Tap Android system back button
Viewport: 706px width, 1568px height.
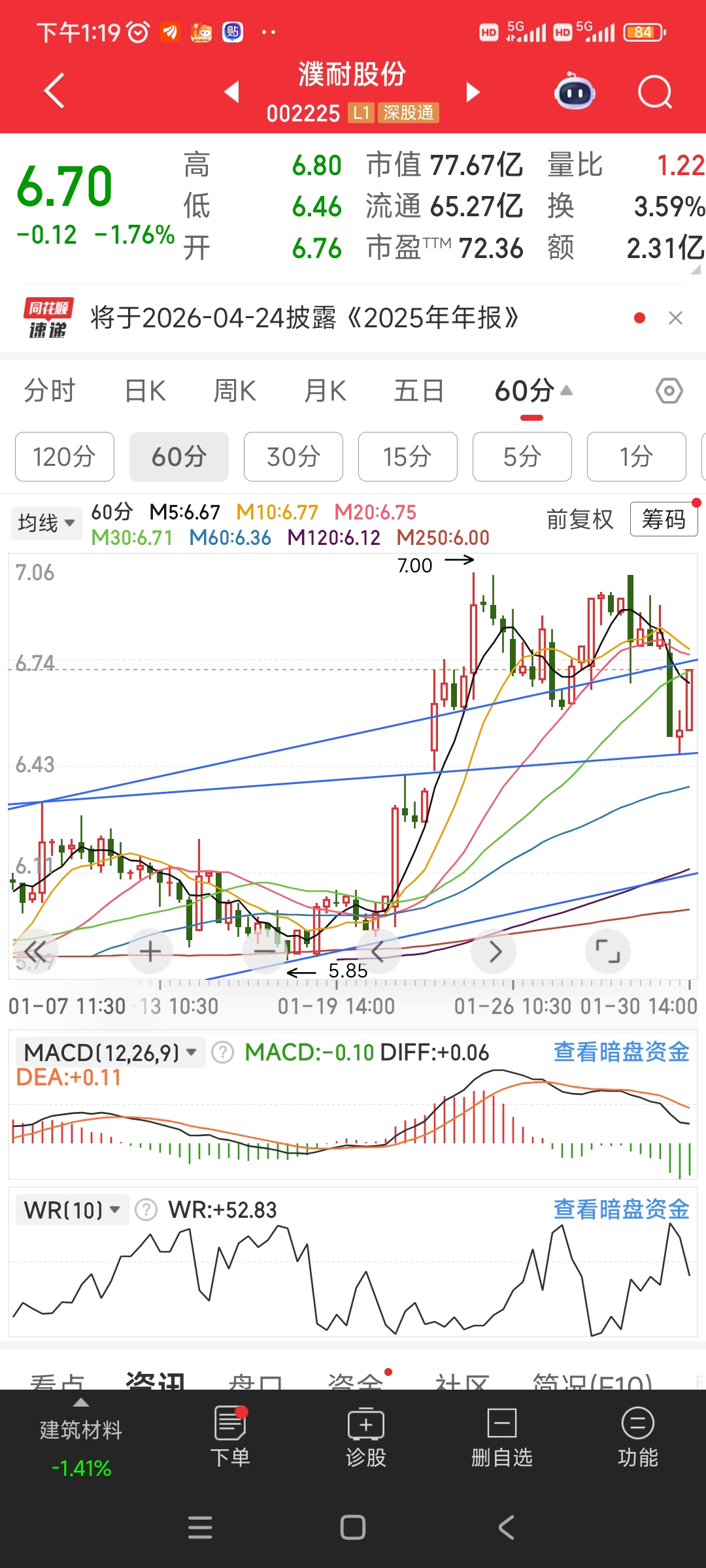(x=506, y=1527)
